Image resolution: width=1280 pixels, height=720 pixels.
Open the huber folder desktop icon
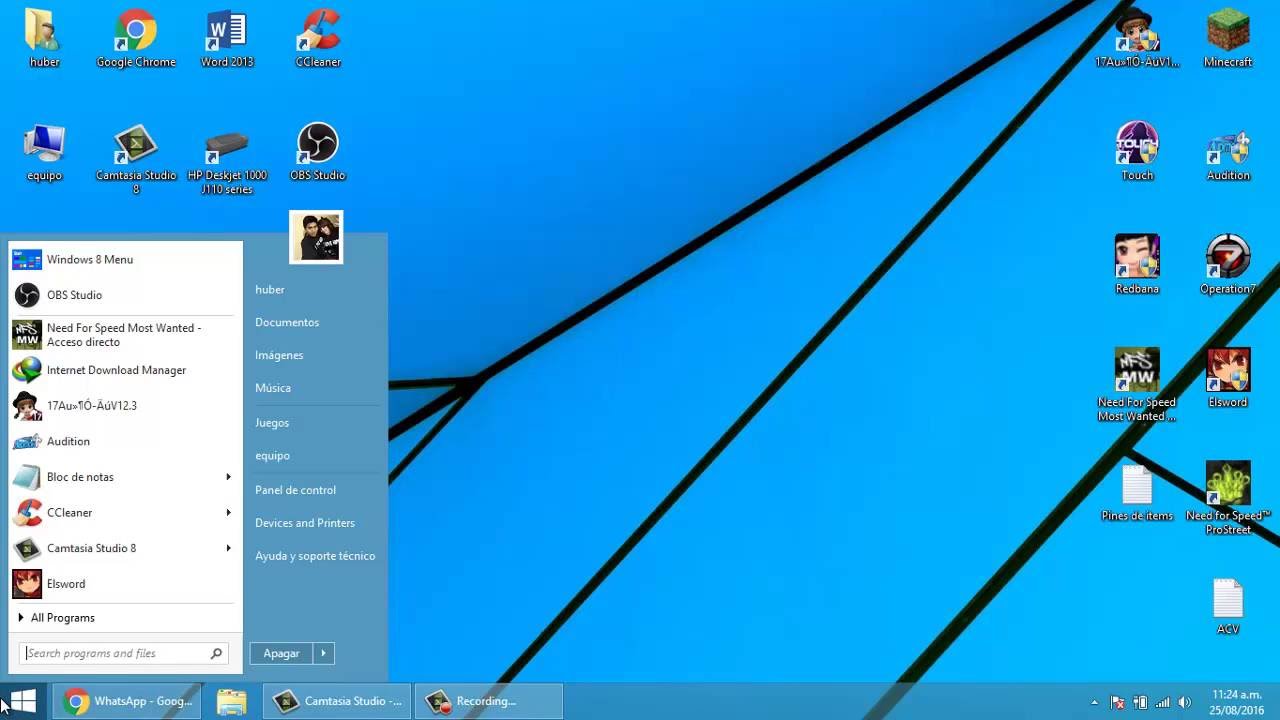point(44,38)
